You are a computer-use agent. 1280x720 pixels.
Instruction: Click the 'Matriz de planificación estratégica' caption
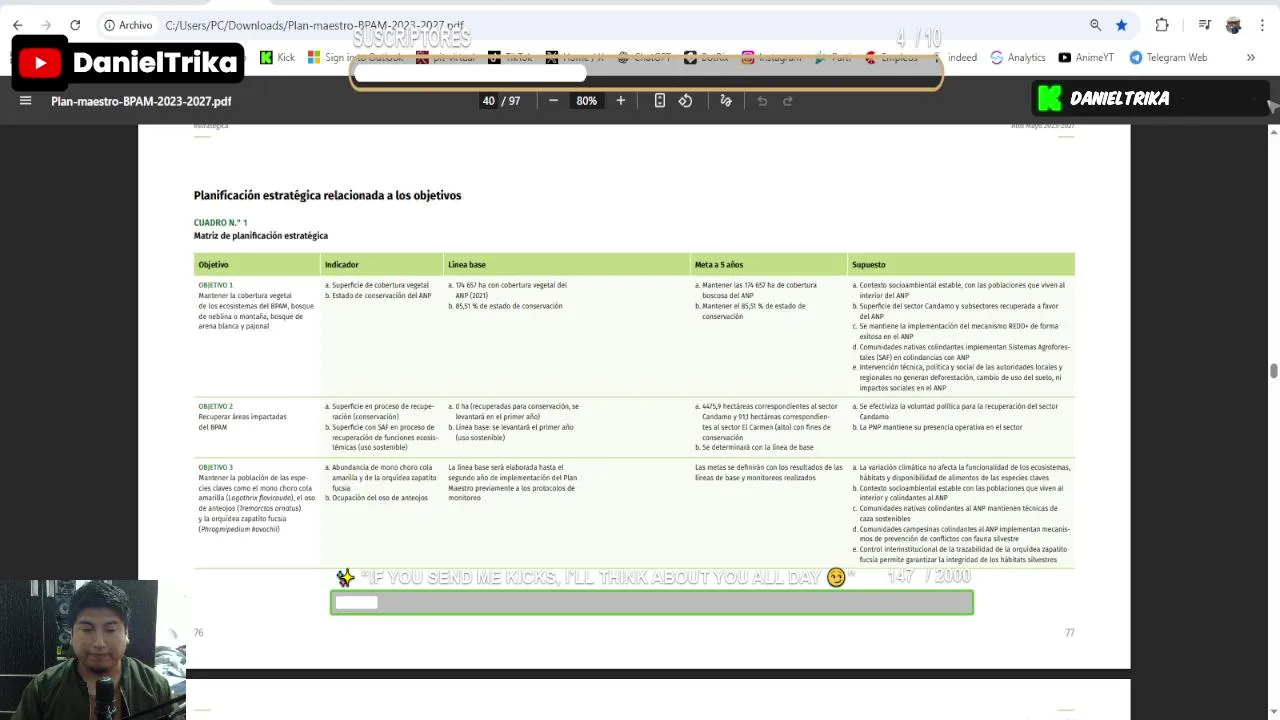[260, 235]
